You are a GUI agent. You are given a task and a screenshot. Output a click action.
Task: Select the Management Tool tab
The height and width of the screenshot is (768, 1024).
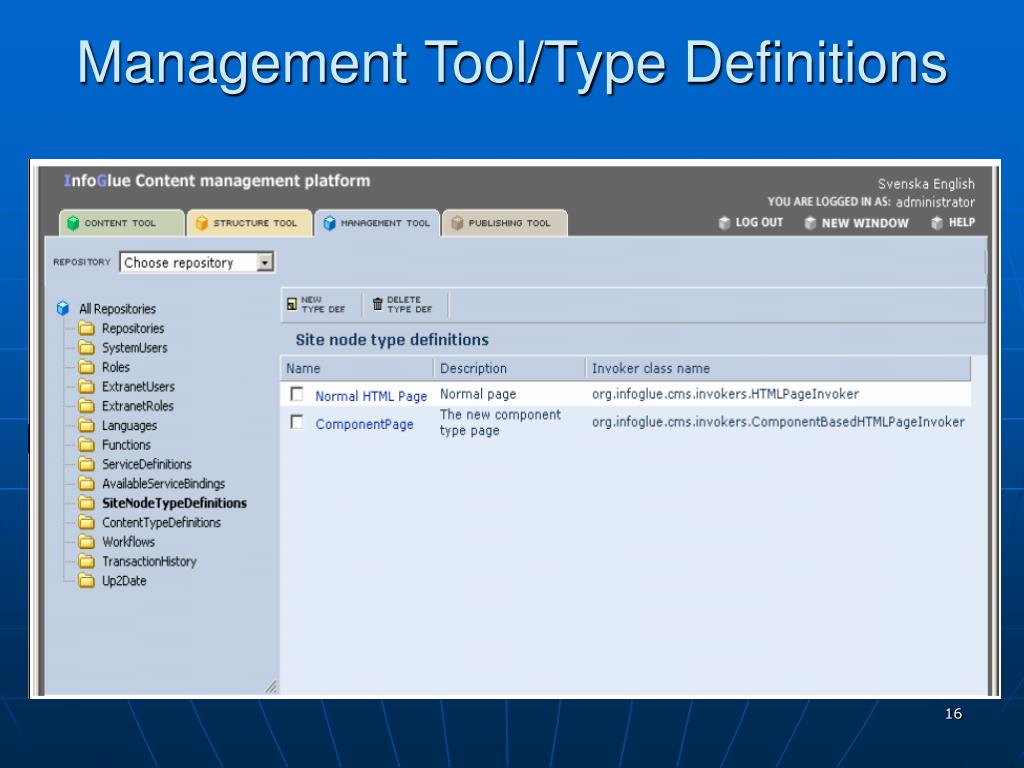pos(377,223)
